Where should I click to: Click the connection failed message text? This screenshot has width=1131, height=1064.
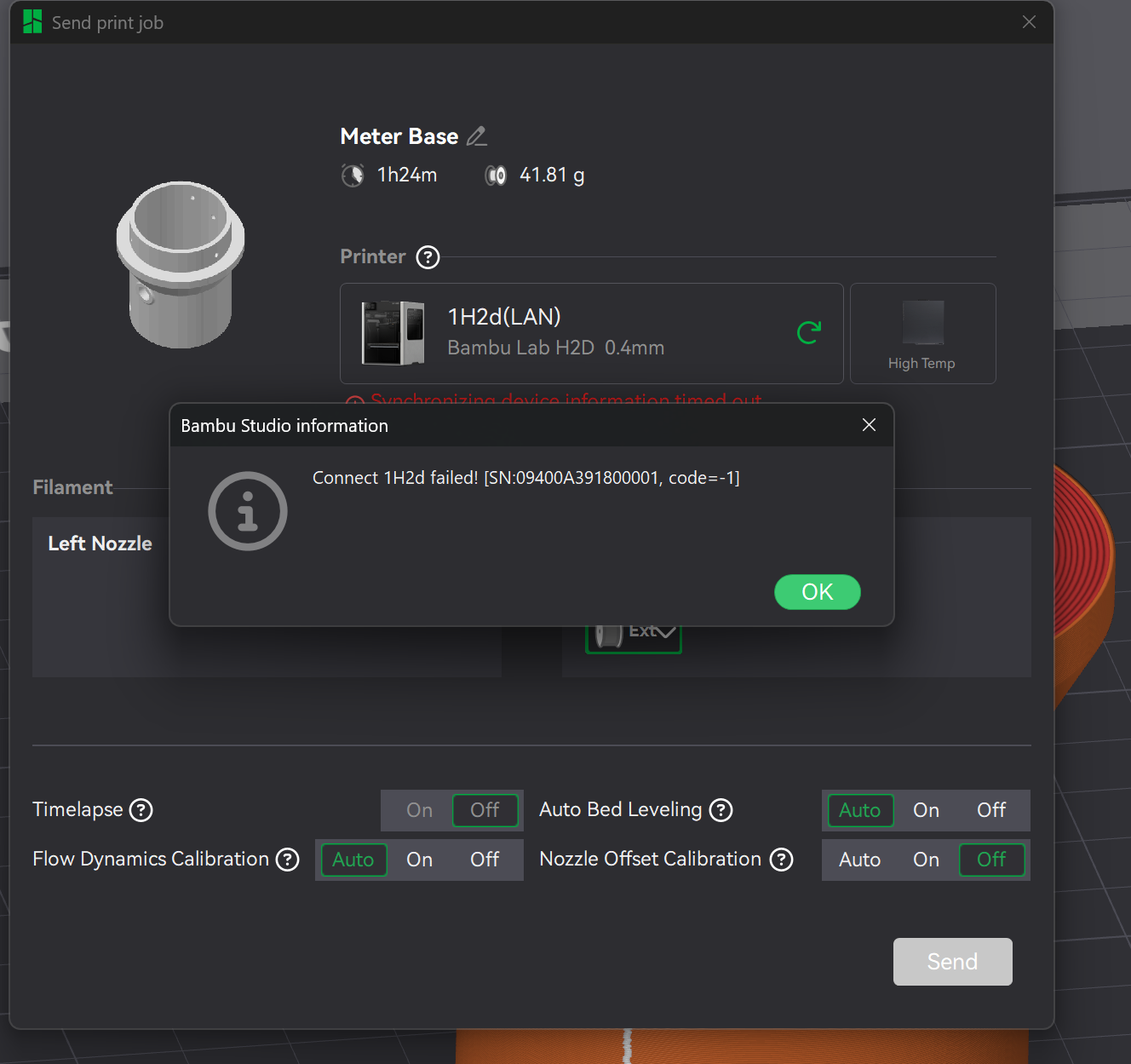525,478
